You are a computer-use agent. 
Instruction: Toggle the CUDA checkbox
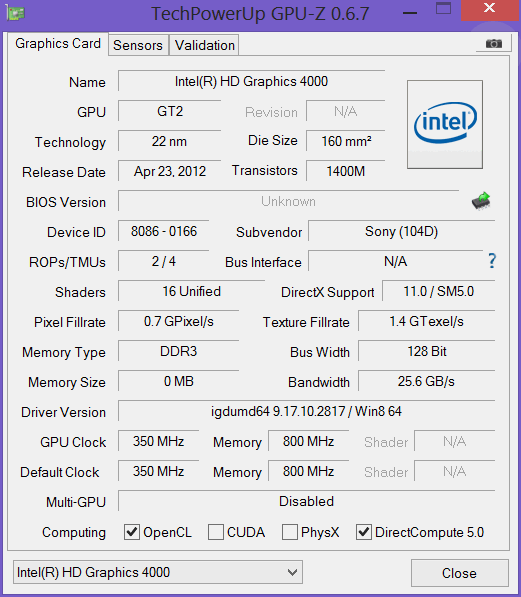(x=216, y=532)
